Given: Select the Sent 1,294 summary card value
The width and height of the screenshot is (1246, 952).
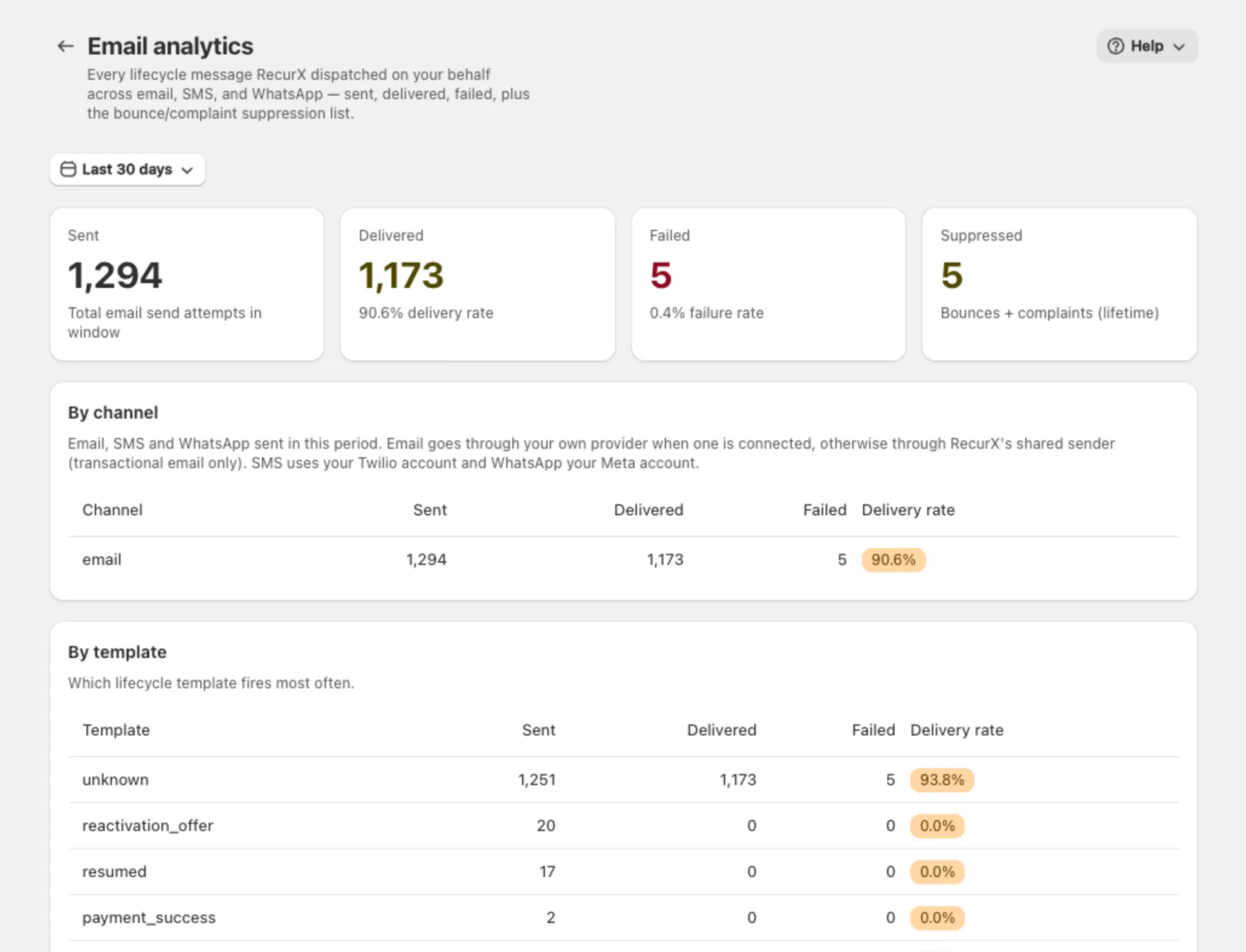Looking at the screenshot, I should coord(115,275).
